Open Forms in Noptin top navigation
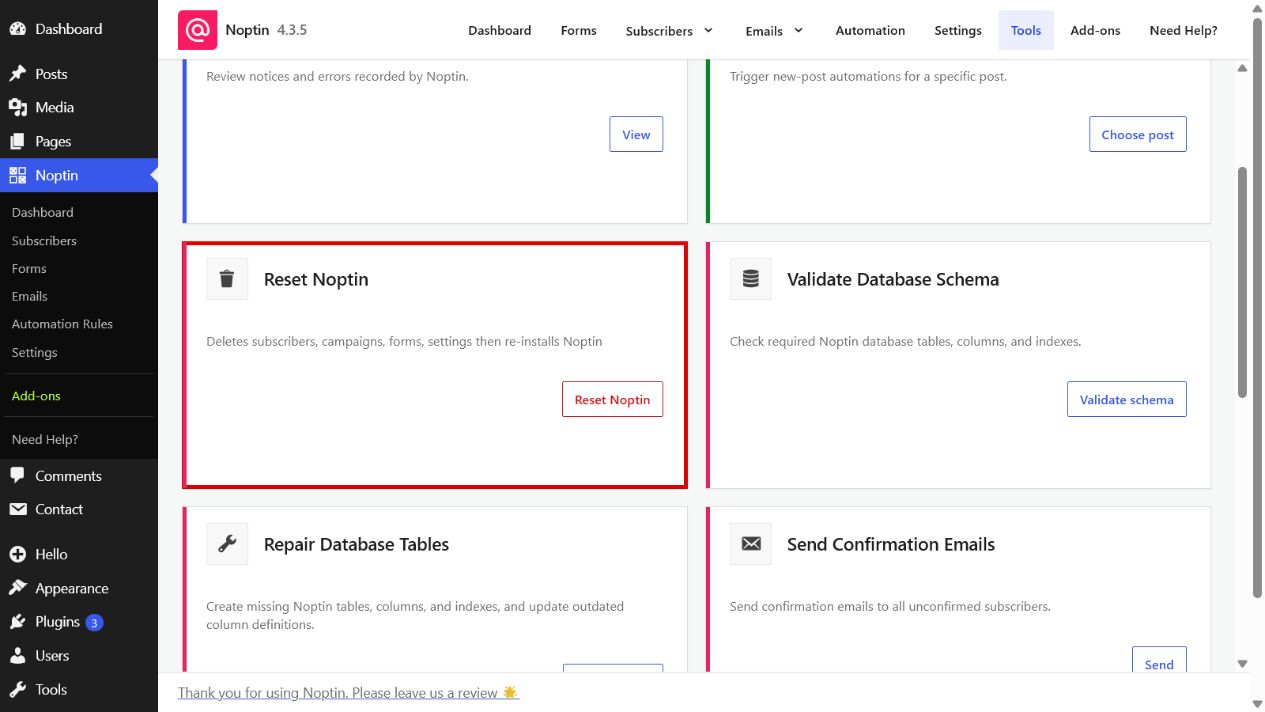 (x=579, y=30)
